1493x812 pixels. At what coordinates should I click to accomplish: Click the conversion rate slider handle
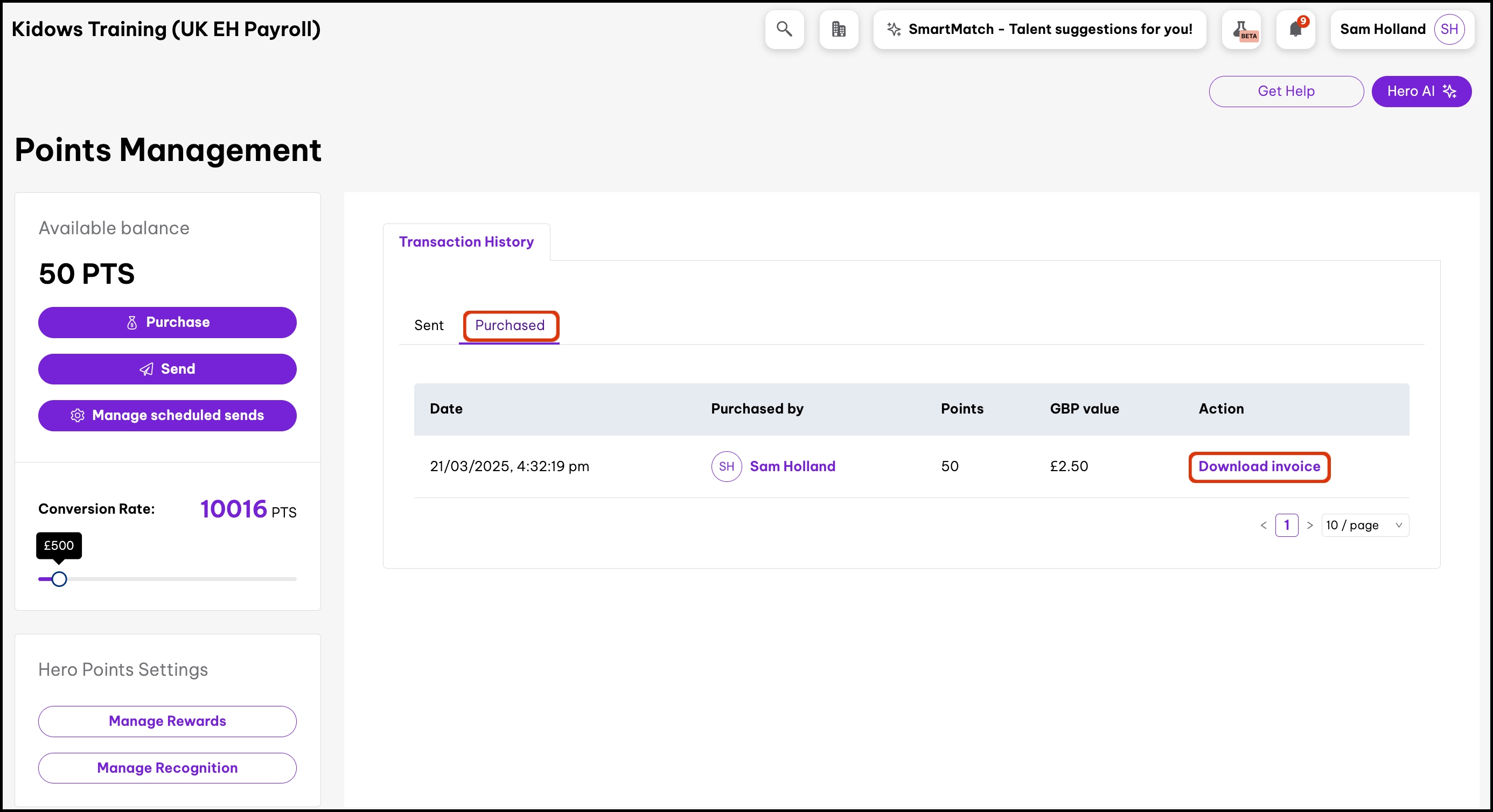pyautogui.click(x=59, y=579)
